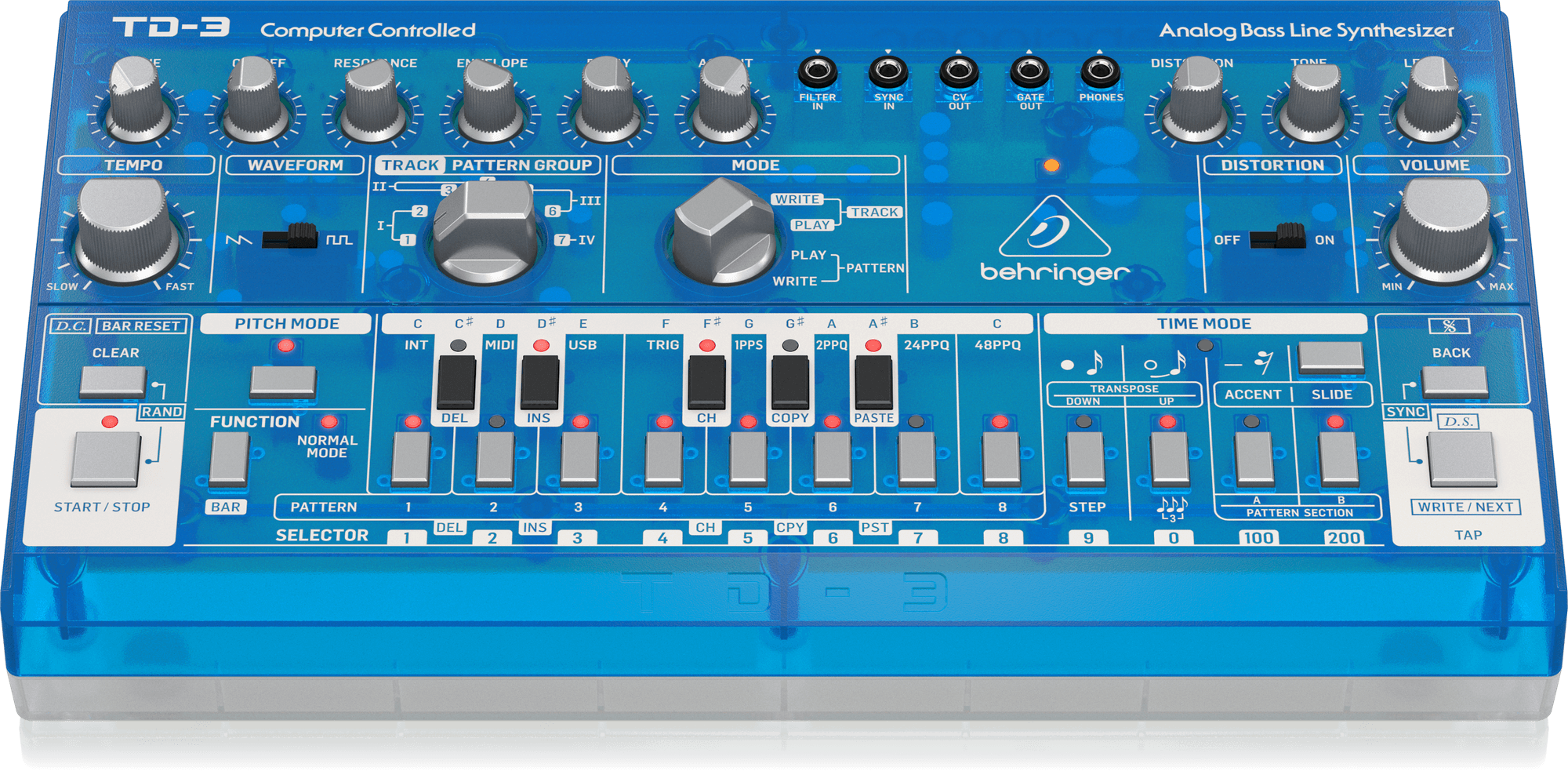1568x771 pixels.
Task: Click the Track Pattern Group rotary selector
Action: point(486,232)
